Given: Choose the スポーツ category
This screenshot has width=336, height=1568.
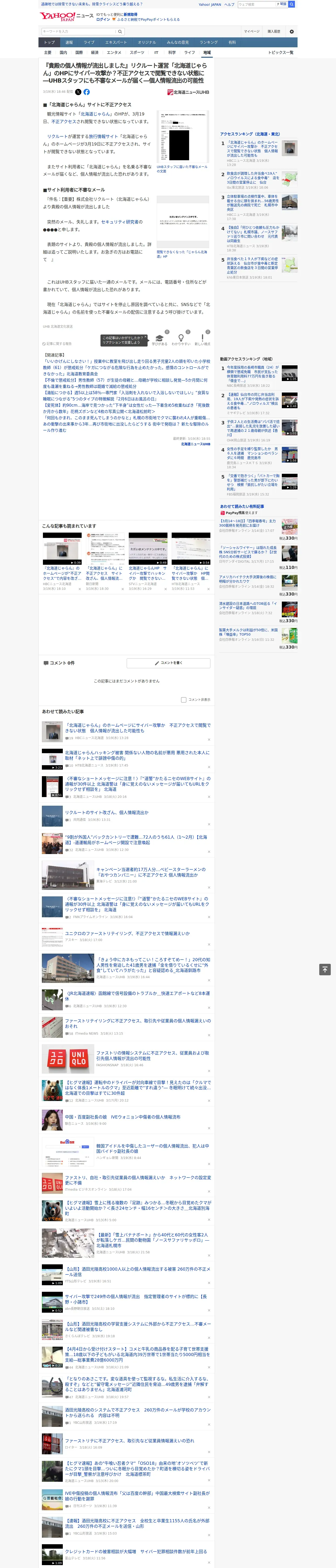Looking at the screenshot, I should click(x=137, y=52).
